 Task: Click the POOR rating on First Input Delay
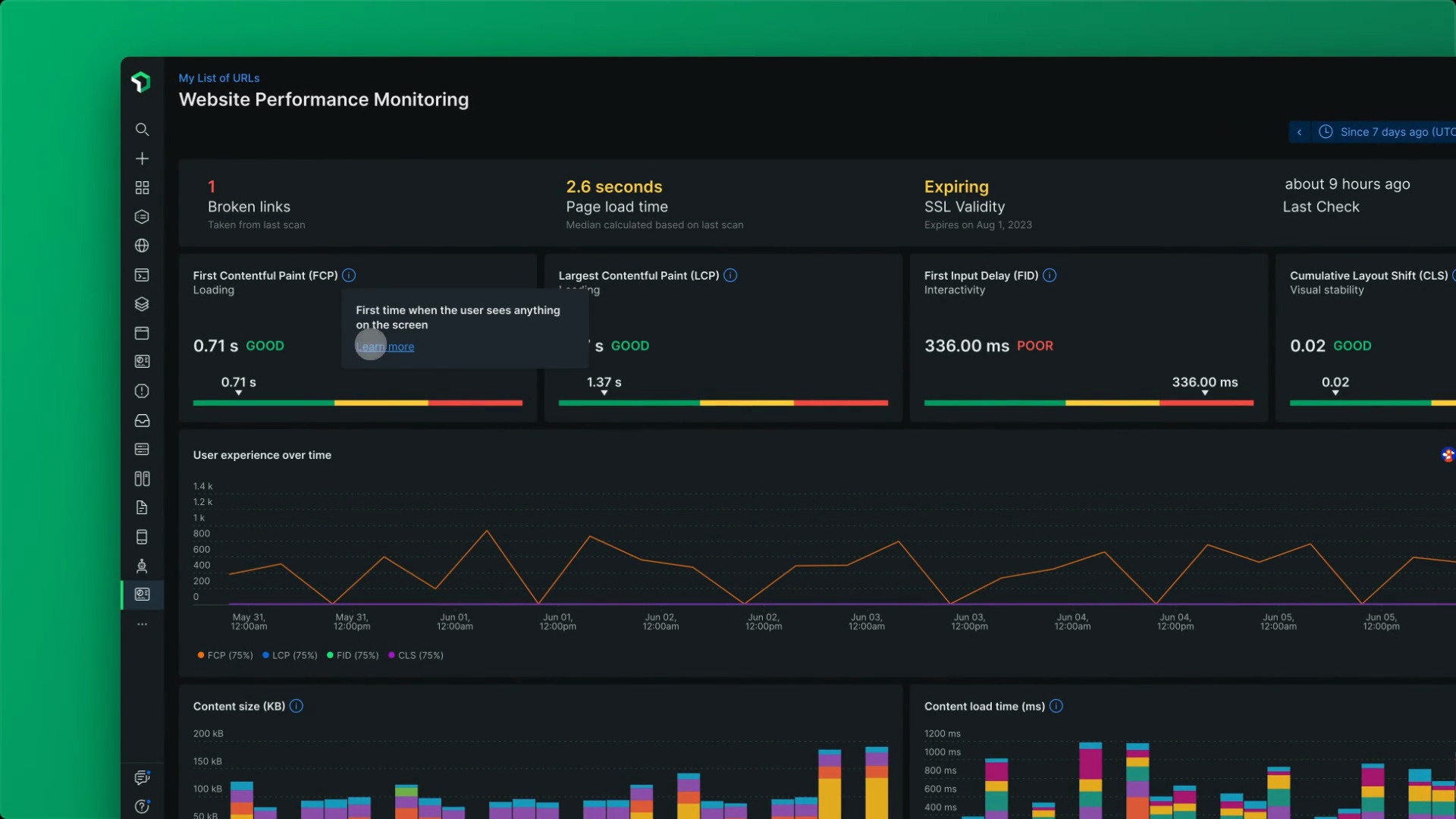point(1035,346)
